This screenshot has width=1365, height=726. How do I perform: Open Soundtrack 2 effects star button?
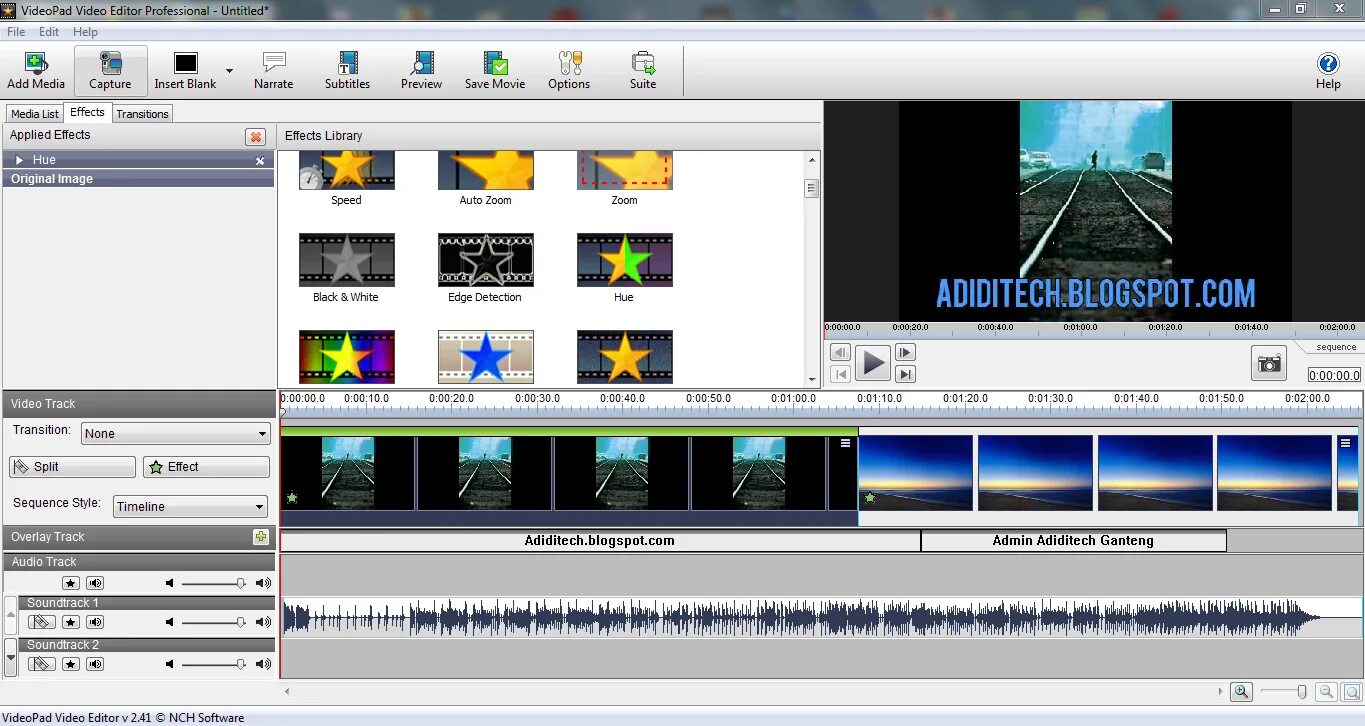[x=71, y=664]
